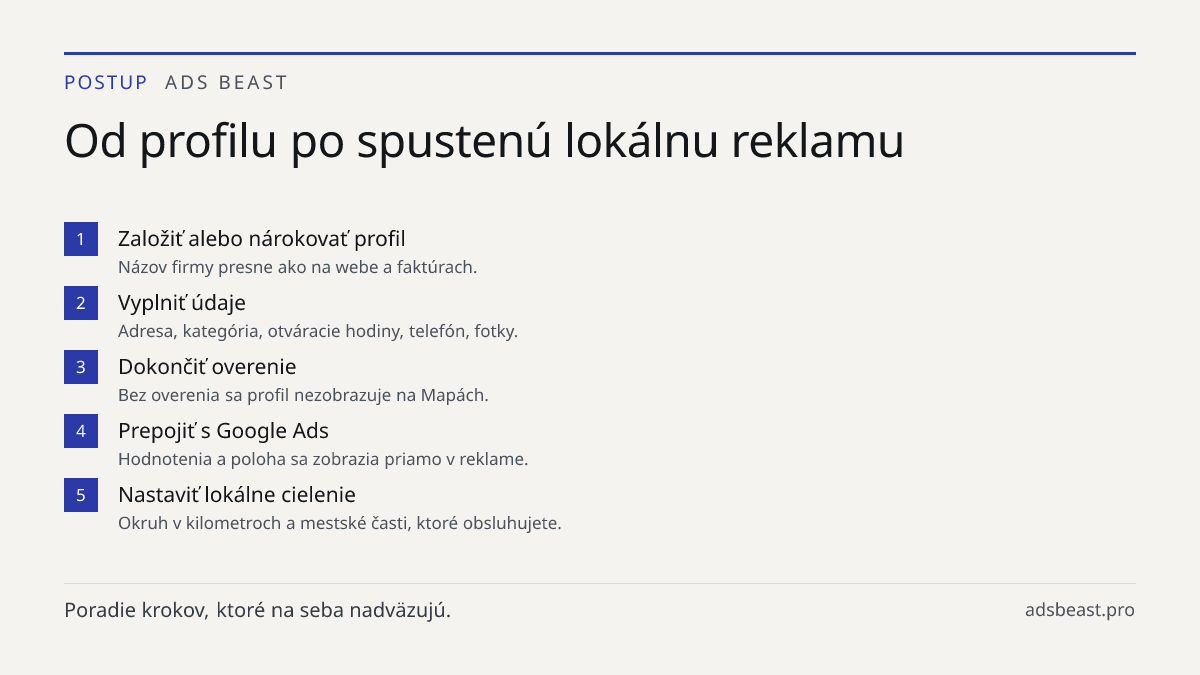
Task: Click the 'POSTUP' label in the header
Action: click(106, 82)
